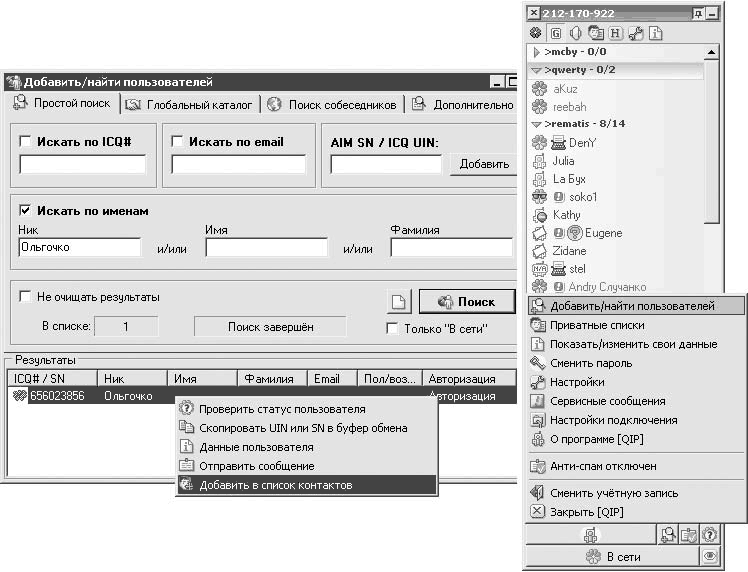Image resolution: width=748 pixels, height=572 pixels.
Task: Click the wrench settings icon in toolbar
Action: 635,33
